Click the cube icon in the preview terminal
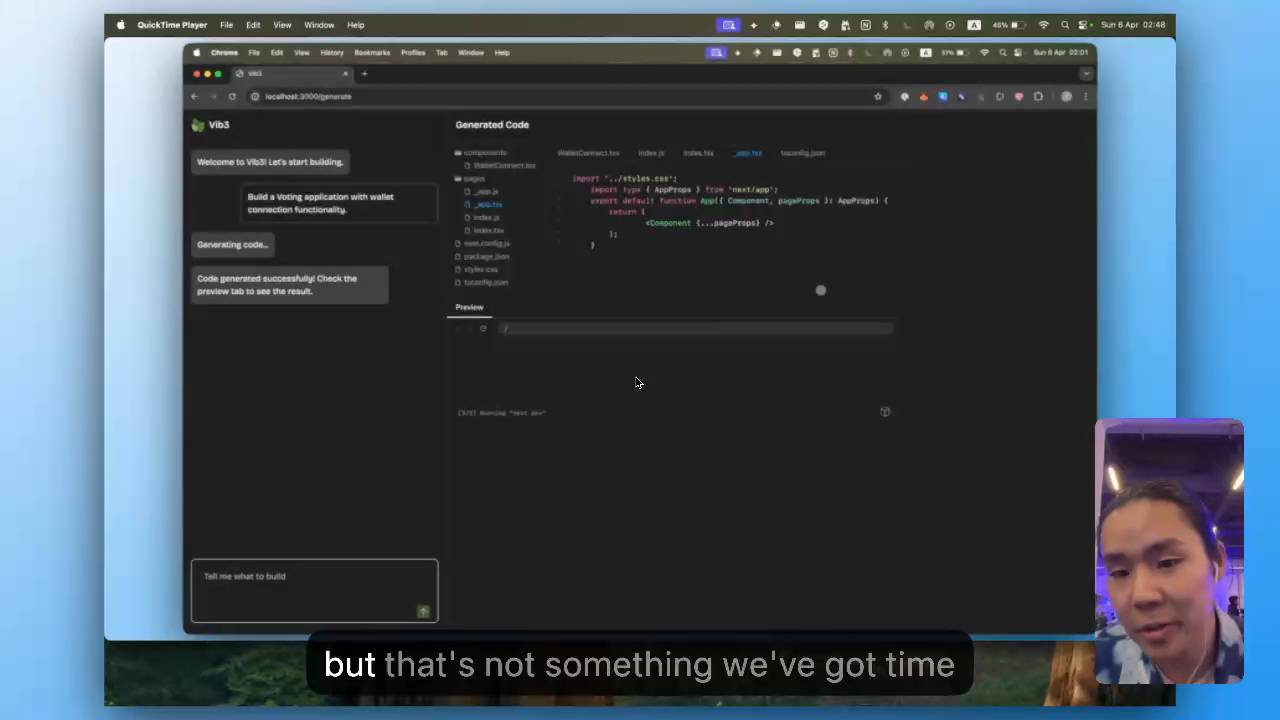 (x=885, y=412)
